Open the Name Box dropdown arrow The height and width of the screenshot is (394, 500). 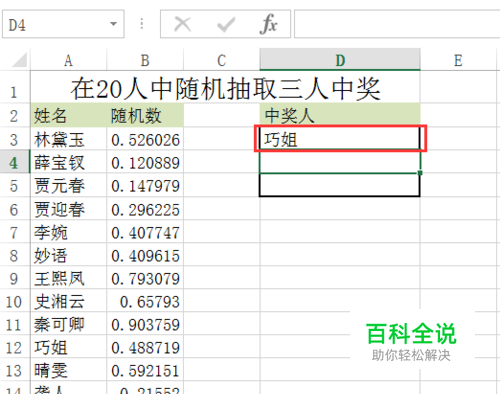click(113, 24)
